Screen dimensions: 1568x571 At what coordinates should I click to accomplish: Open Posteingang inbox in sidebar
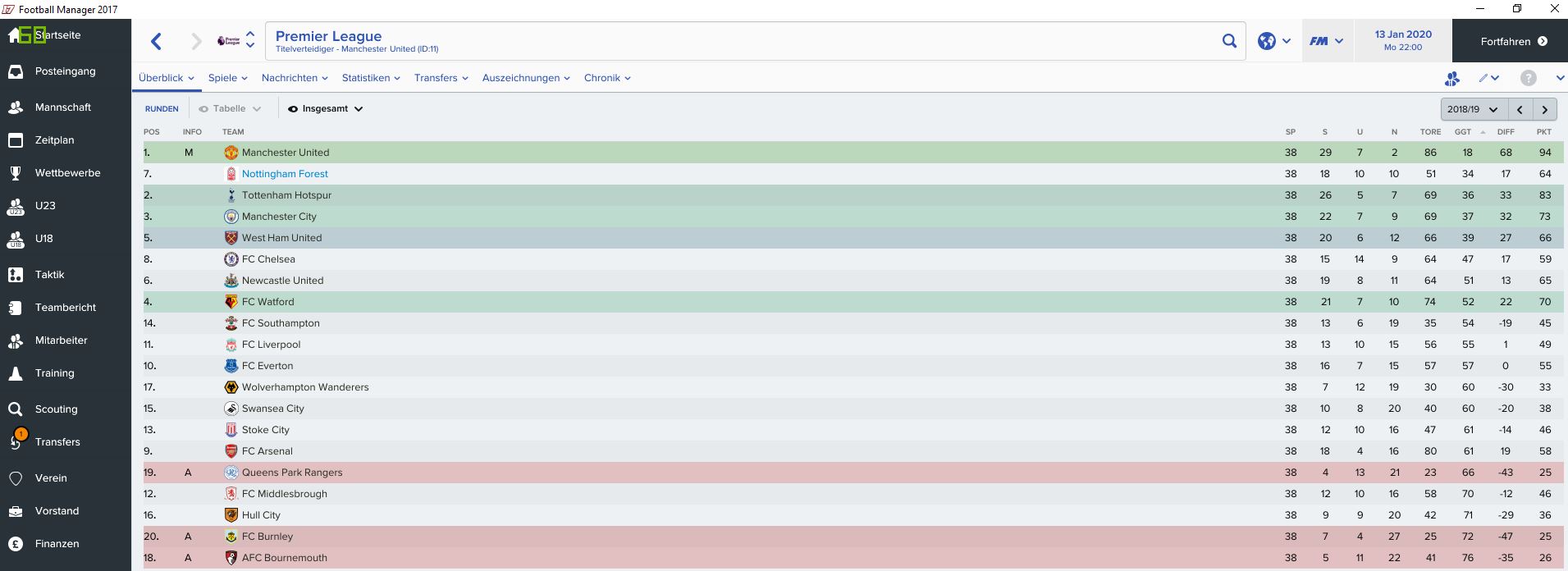[66, 71]
